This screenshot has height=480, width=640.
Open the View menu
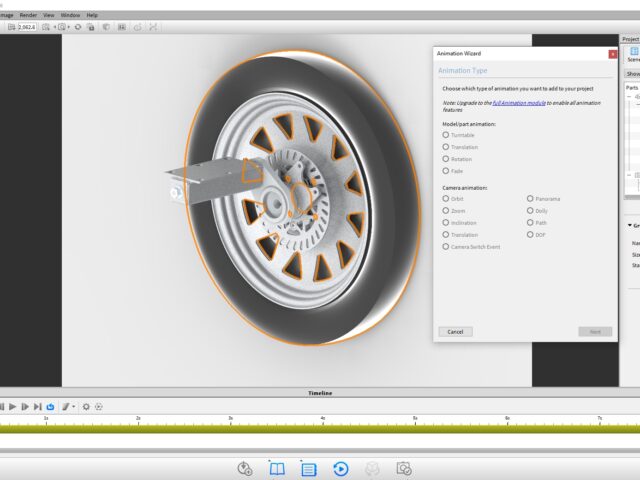coord(49,15)
